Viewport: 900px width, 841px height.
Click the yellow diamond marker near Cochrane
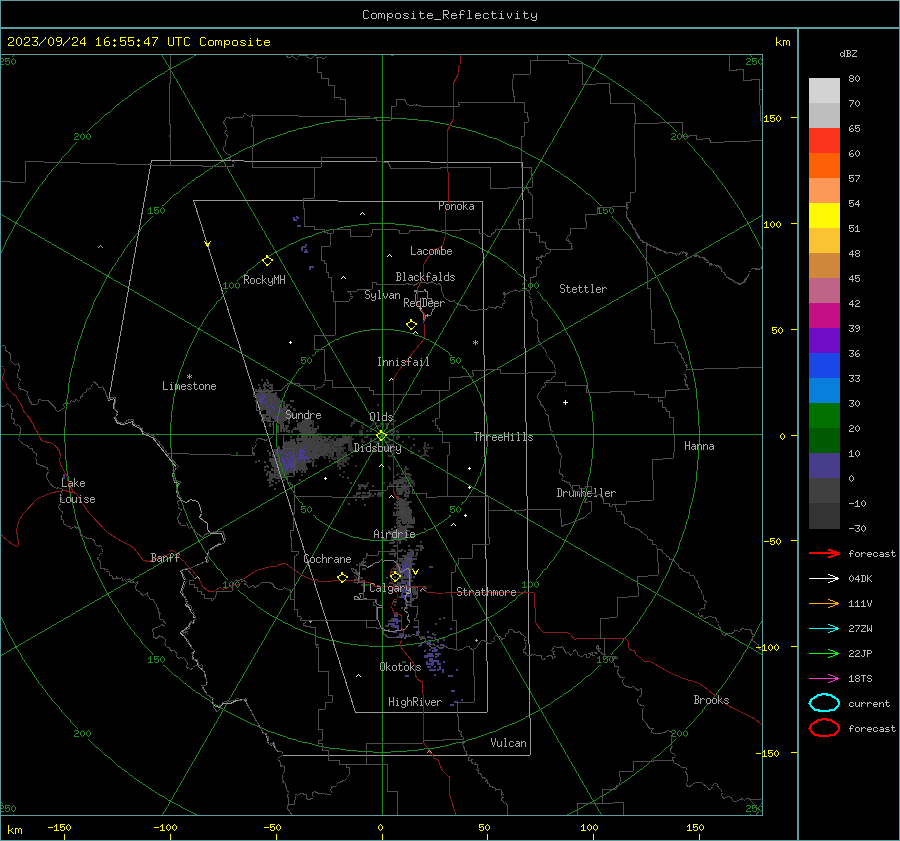(x=342, y=578)
